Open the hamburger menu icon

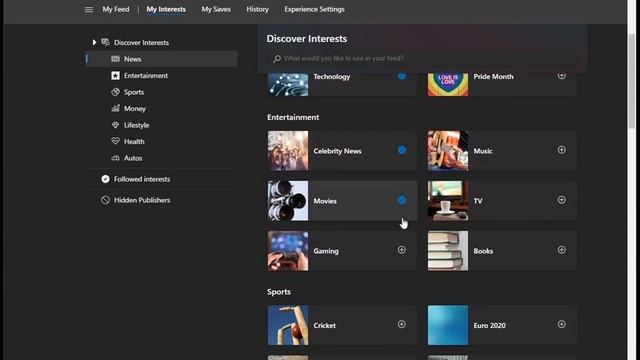[89, 9]
